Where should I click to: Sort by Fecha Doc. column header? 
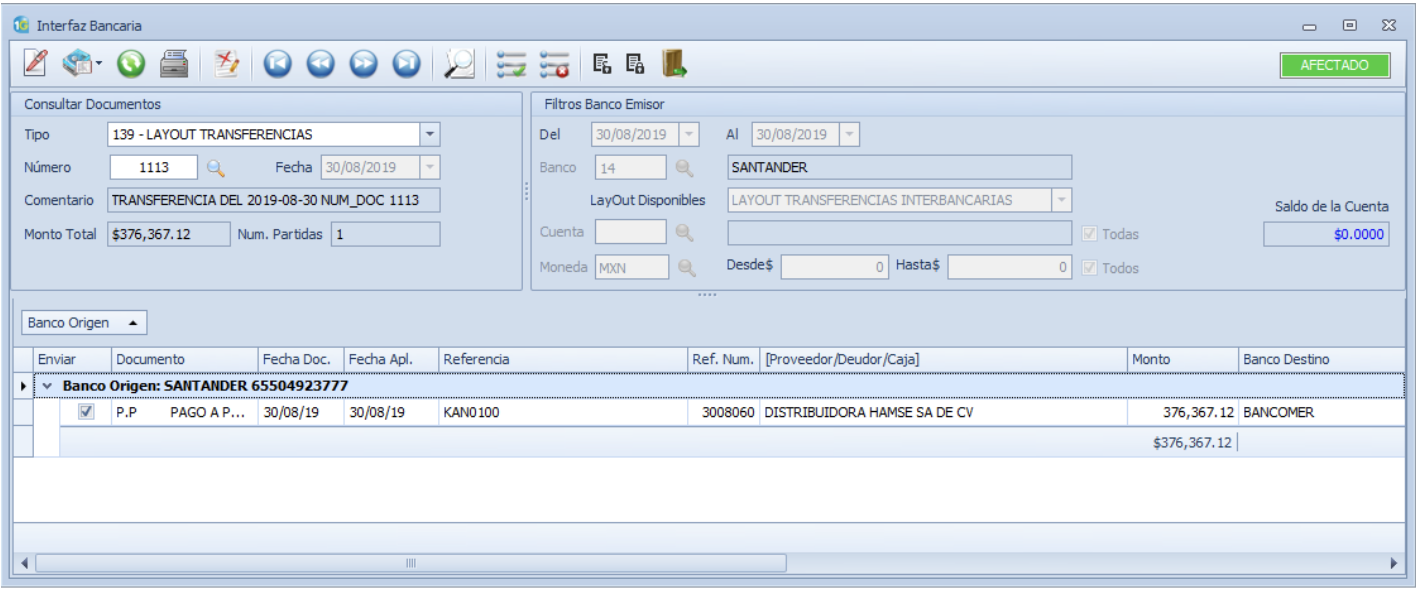pyautogui.click(x=300, y=359)
